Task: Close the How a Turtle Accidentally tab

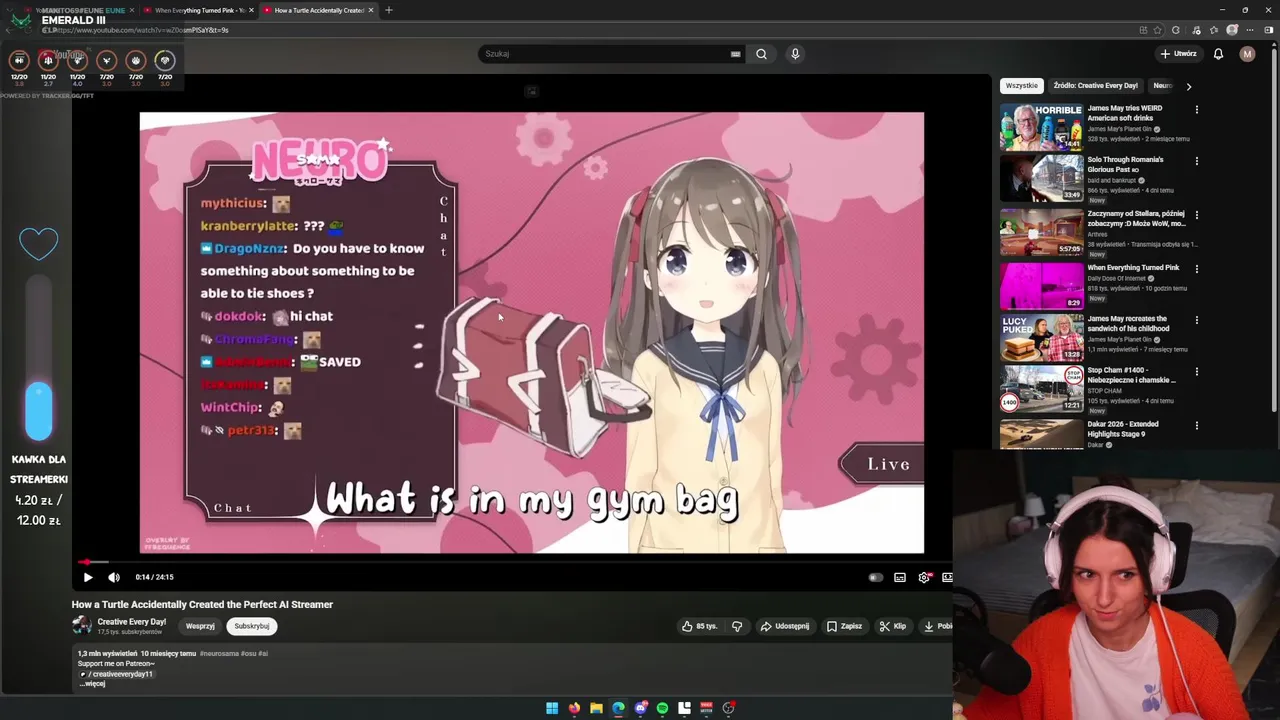Action: click(371, 10)
